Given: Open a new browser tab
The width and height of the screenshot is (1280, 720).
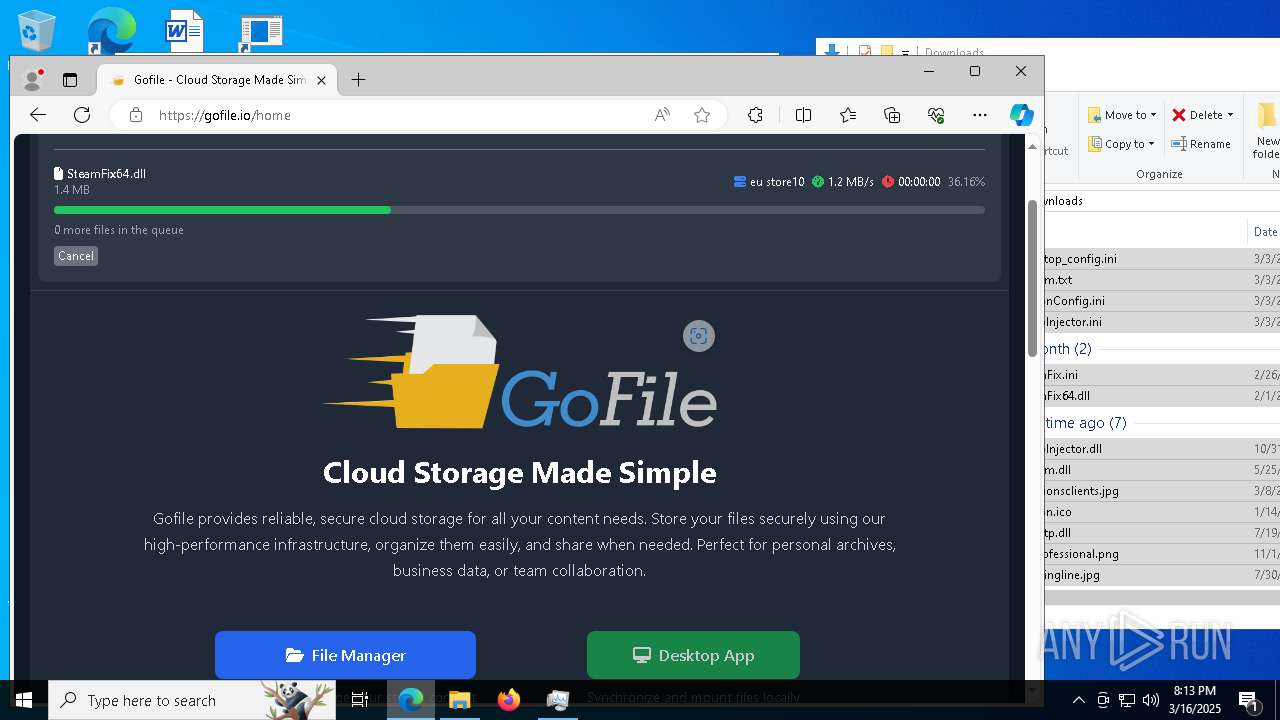Looking at the screenshot, I should click(358, 80).
